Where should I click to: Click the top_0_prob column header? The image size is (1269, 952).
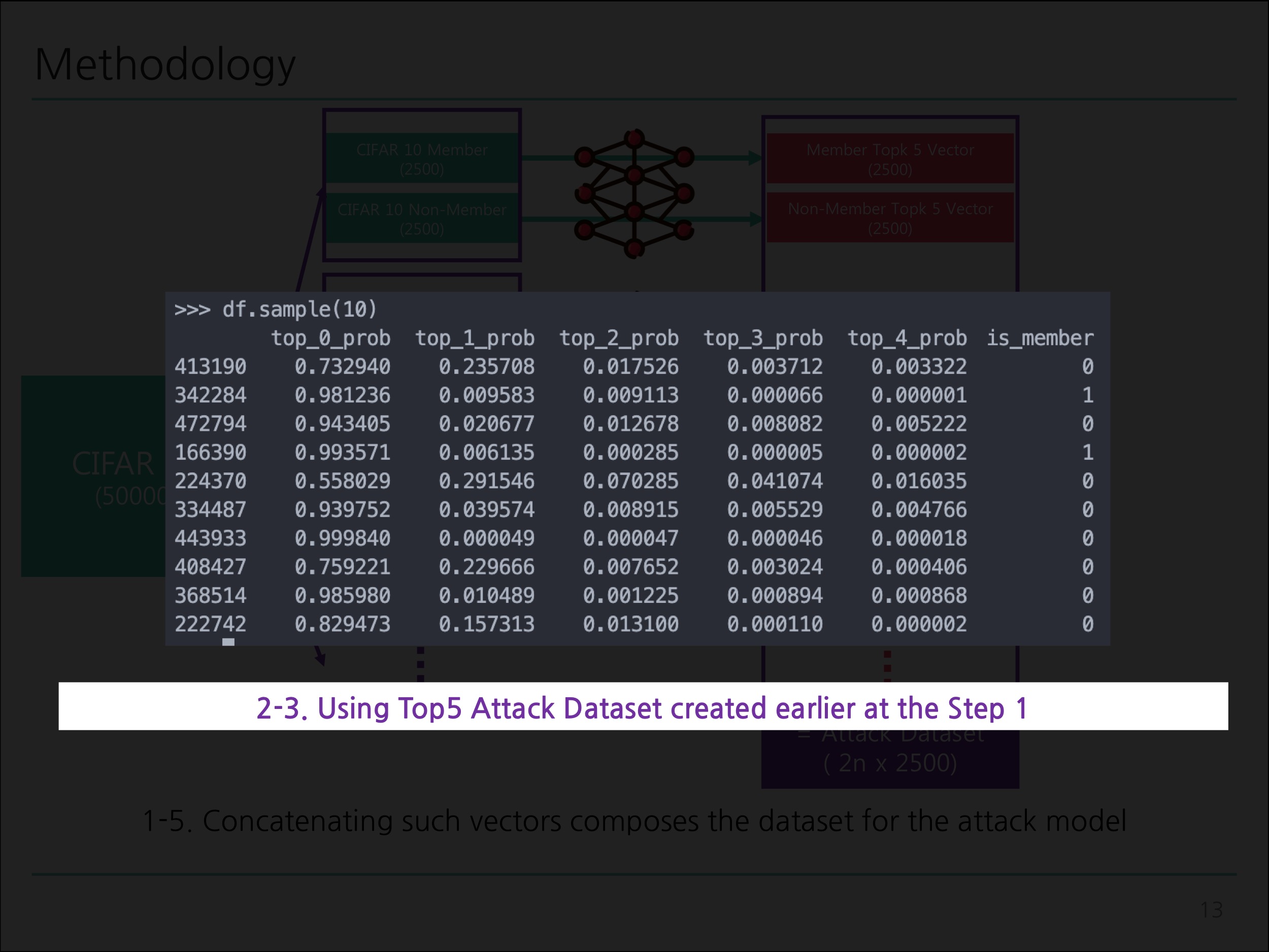pos(331,338)
